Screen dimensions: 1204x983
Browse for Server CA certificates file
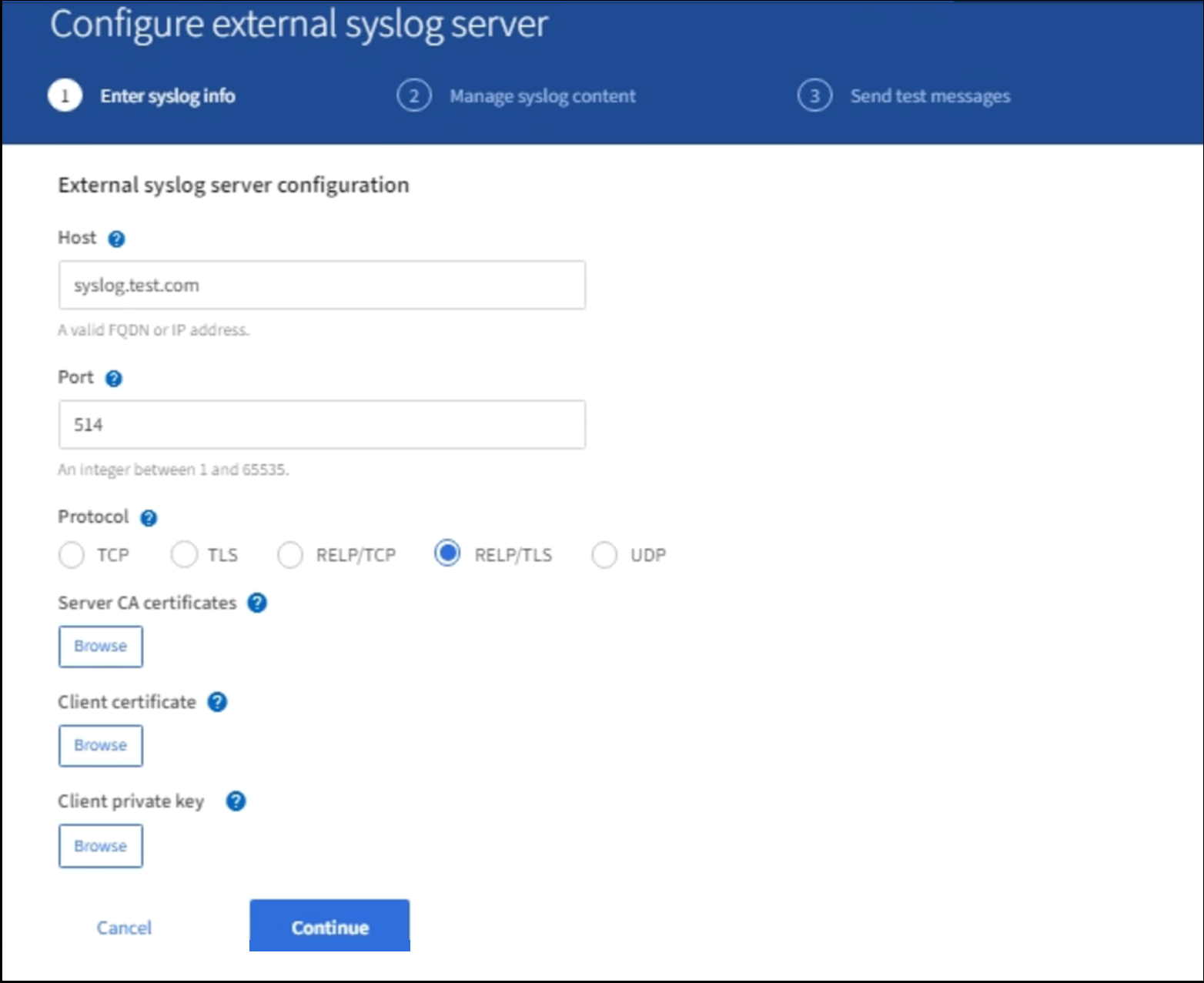[x=100, y=646]
